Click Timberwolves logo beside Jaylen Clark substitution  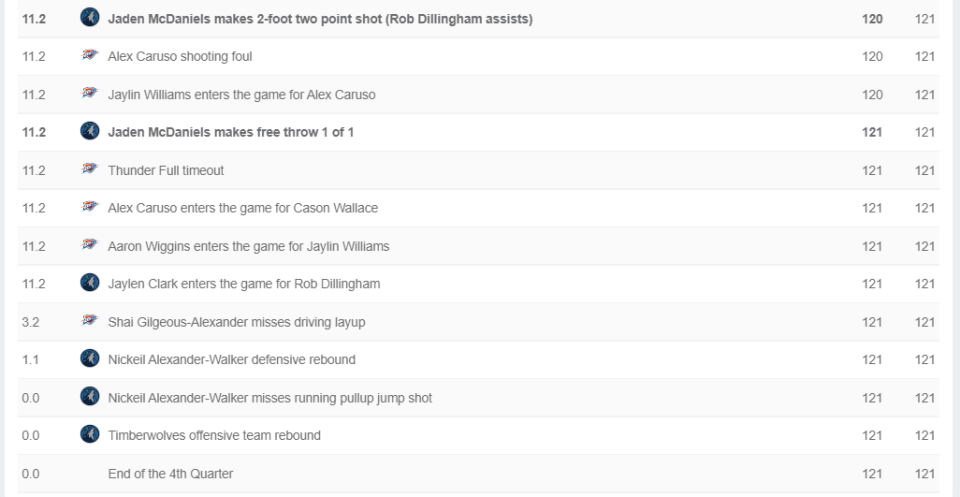click(x=90, y=283)
